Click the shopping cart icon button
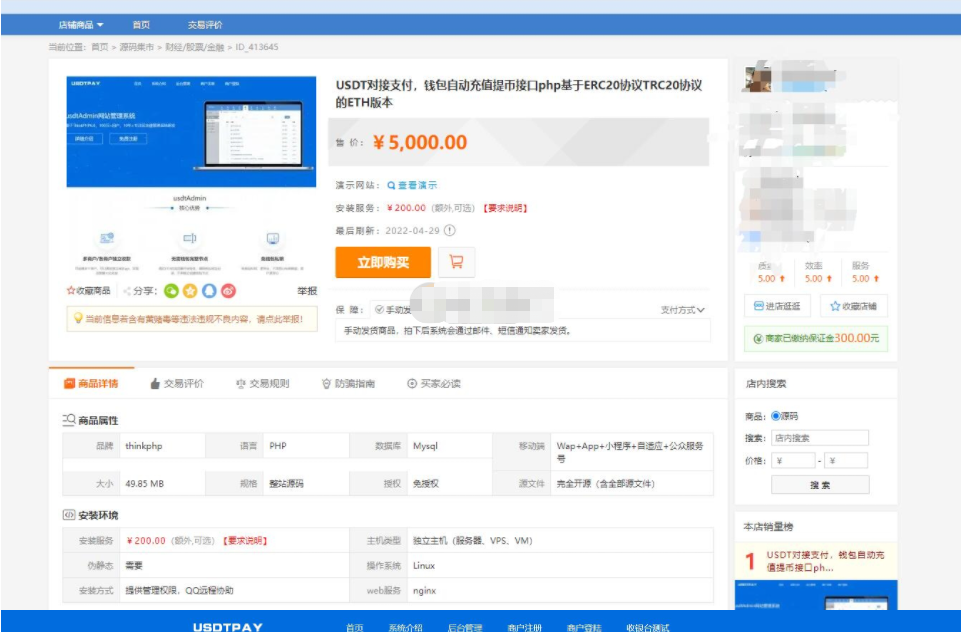Image resolution: width=967 pixels, height=632 pixels. point(456,262)
